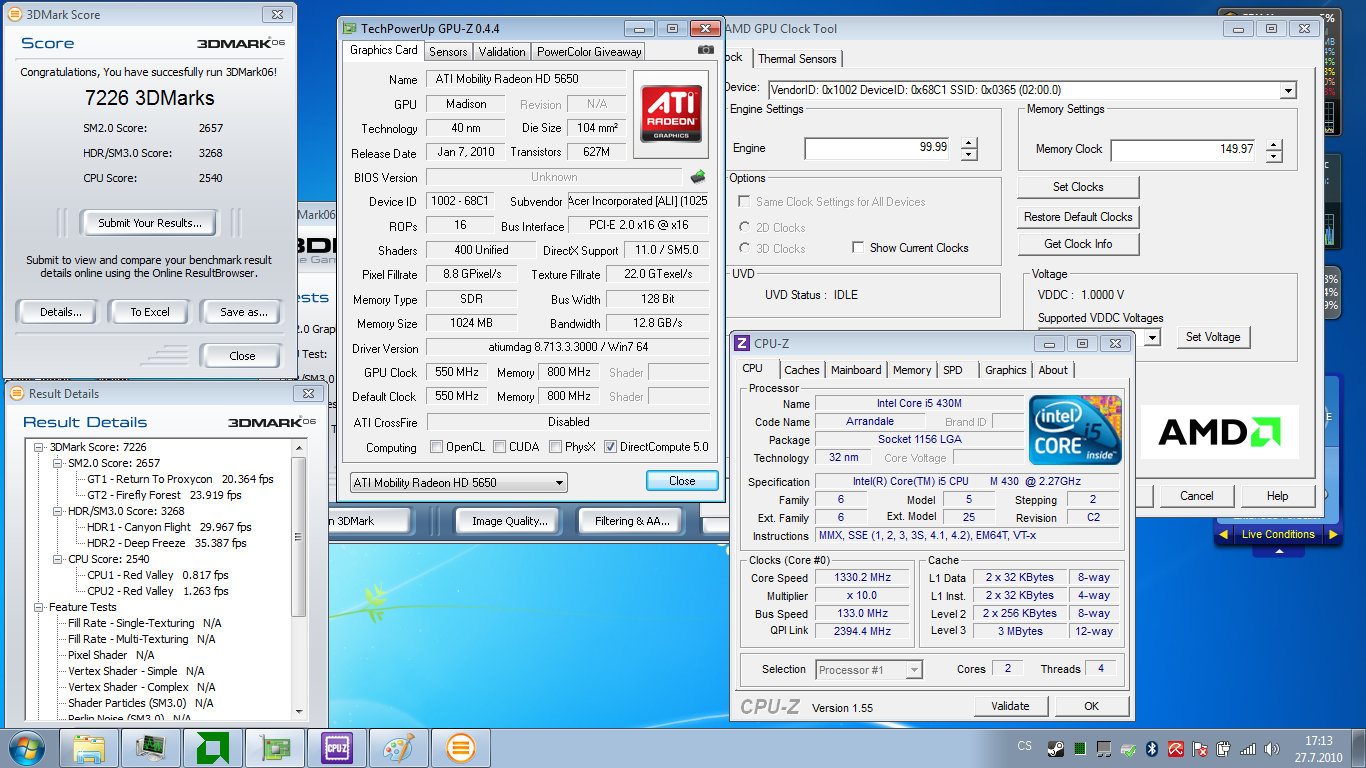Click the GPU-Z title bar icon
The width and height of the screenshot is (1366, 768).
coord(350,29)
